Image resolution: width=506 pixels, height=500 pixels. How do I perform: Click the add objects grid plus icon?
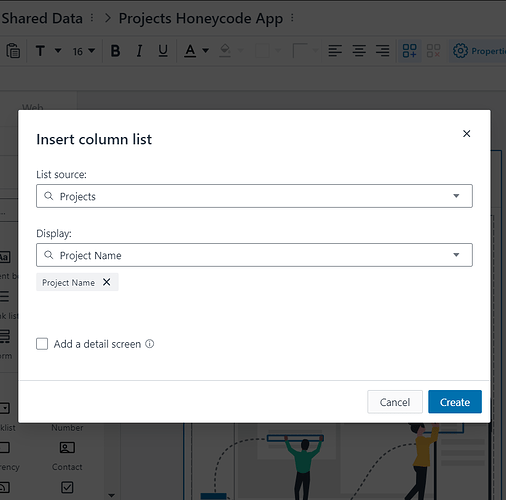tap(409, 51)
